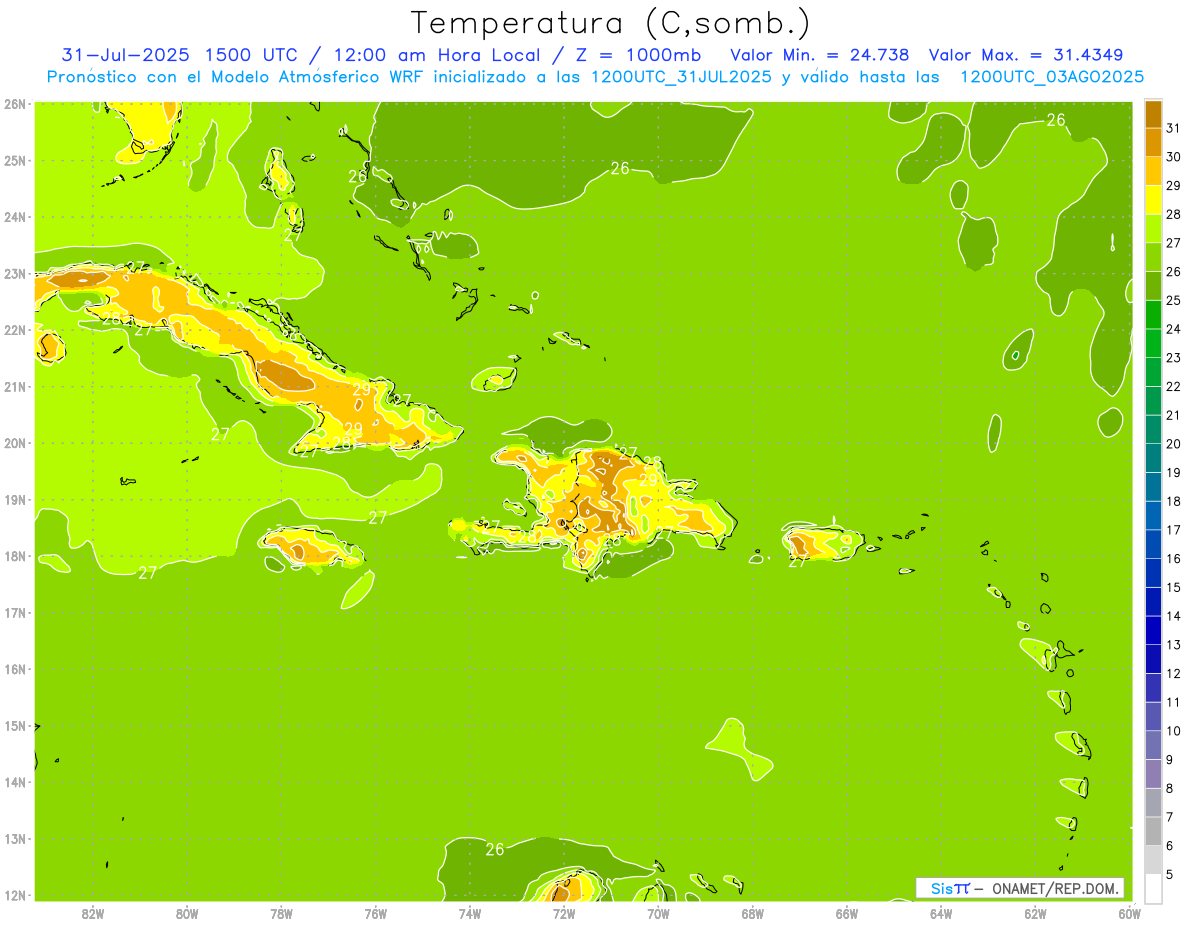Click the 20 value on the color legend
Image resolution: width=1200 pixels, height=927 pixels.
tap(1174, 444)
